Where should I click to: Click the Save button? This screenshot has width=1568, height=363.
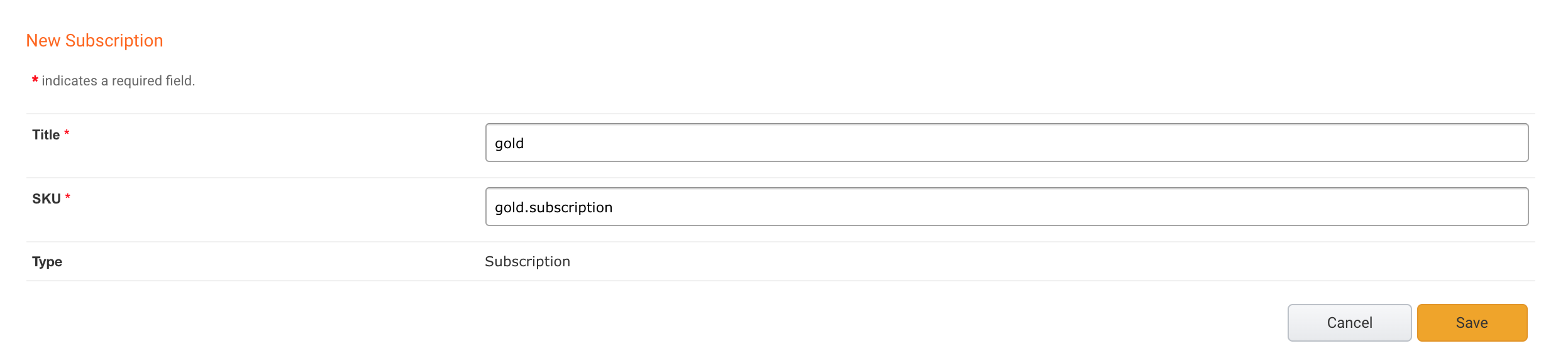click(x=1472, y=323)
